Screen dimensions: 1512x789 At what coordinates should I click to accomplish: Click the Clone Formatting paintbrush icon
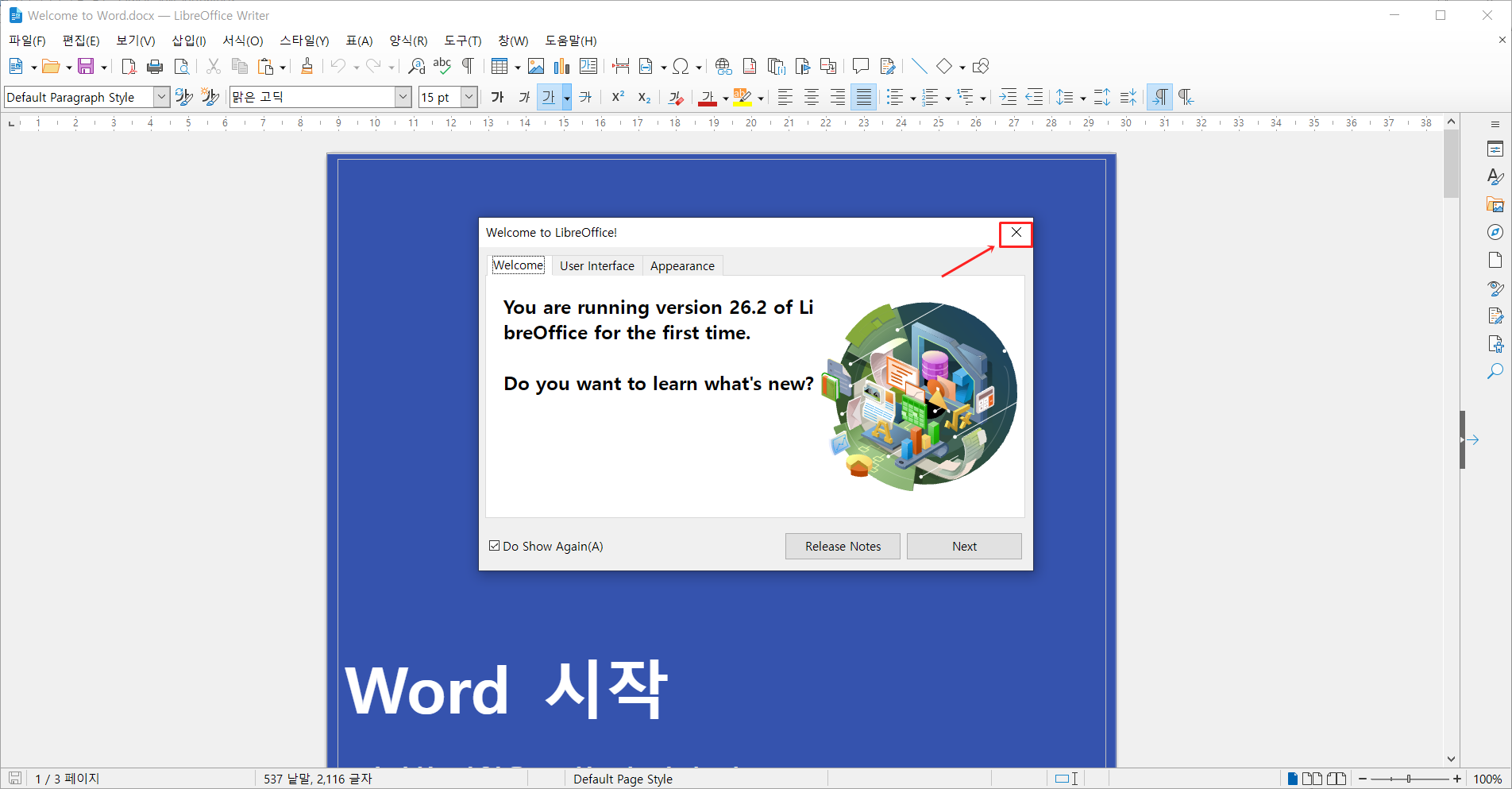click(307, 67)
